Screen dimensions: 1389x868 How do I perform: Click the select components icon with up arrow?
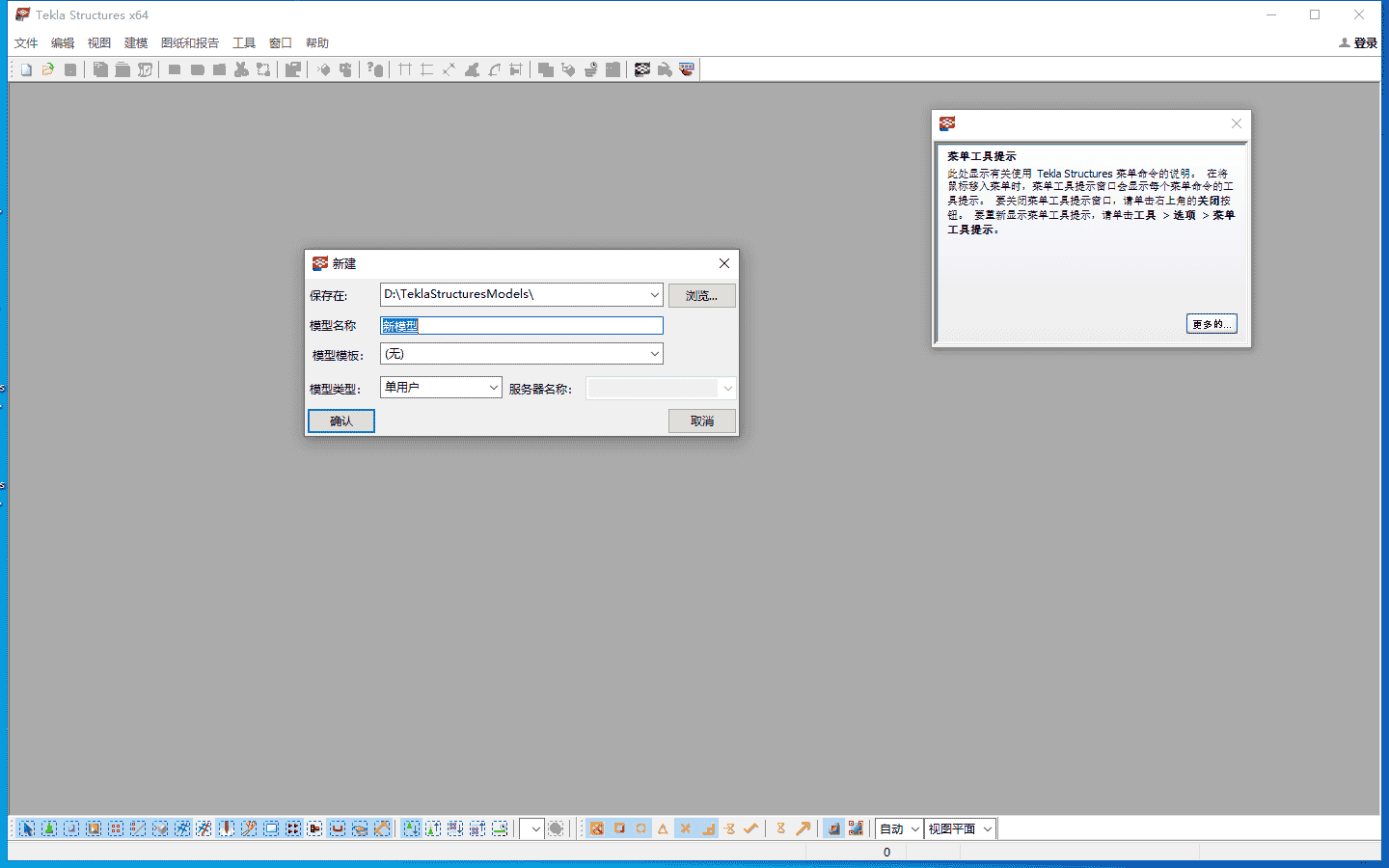[x=433, y=828]
